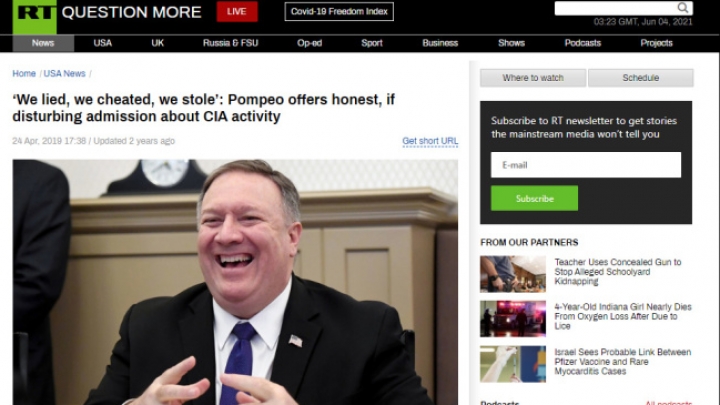This screenshot has height=405, width=720.
Task: Go to the Russia & FSU section
Action: tap(231, 43)
